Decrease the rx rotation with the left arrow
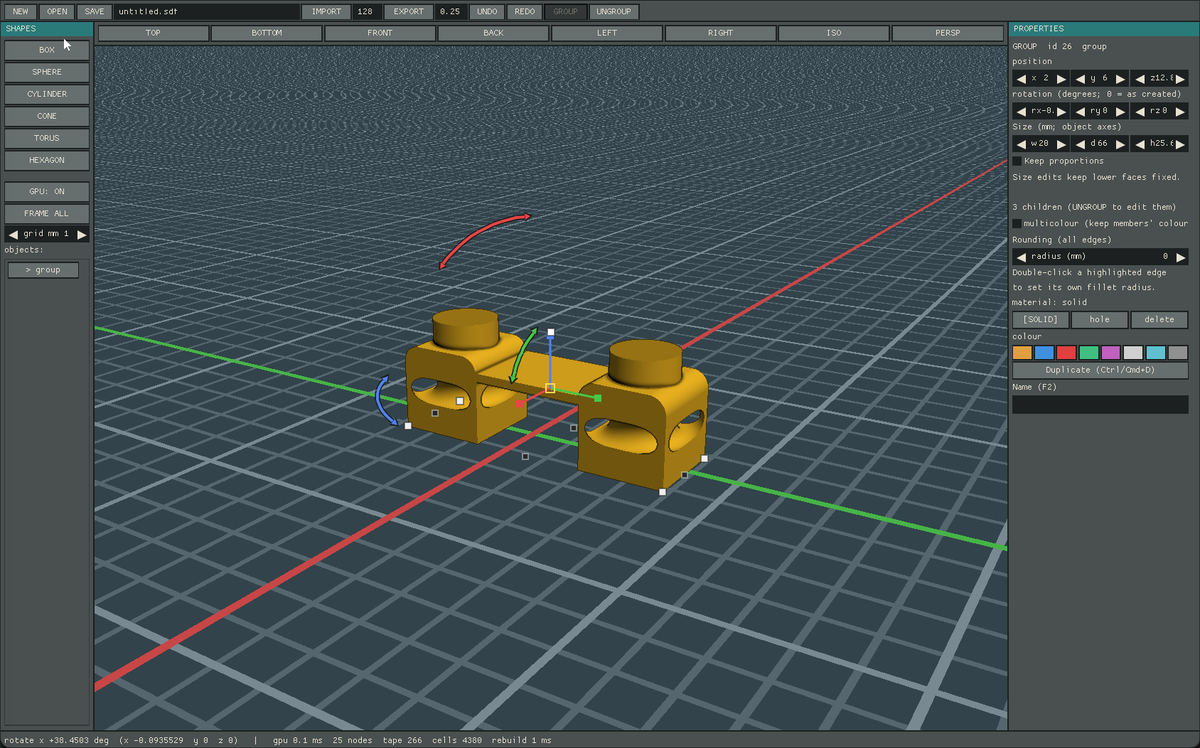This screenshot has height=748, width=1200. (1021, 111)
